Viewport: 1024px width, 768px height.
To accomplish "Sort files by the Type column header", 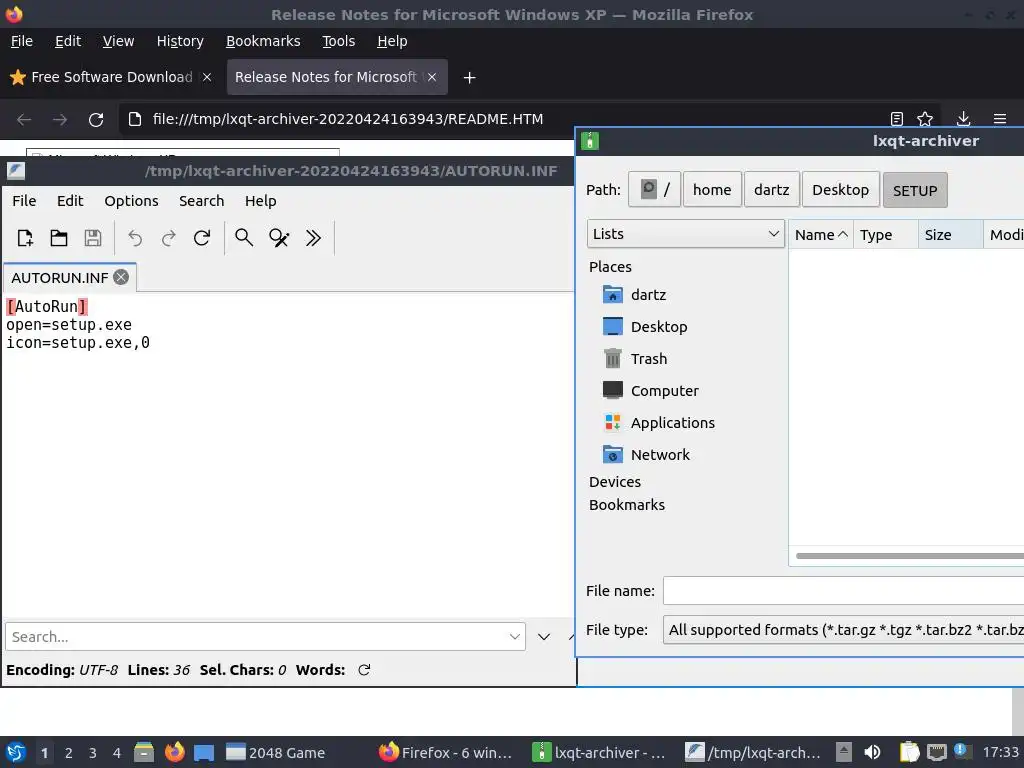I will coord(886,235).
